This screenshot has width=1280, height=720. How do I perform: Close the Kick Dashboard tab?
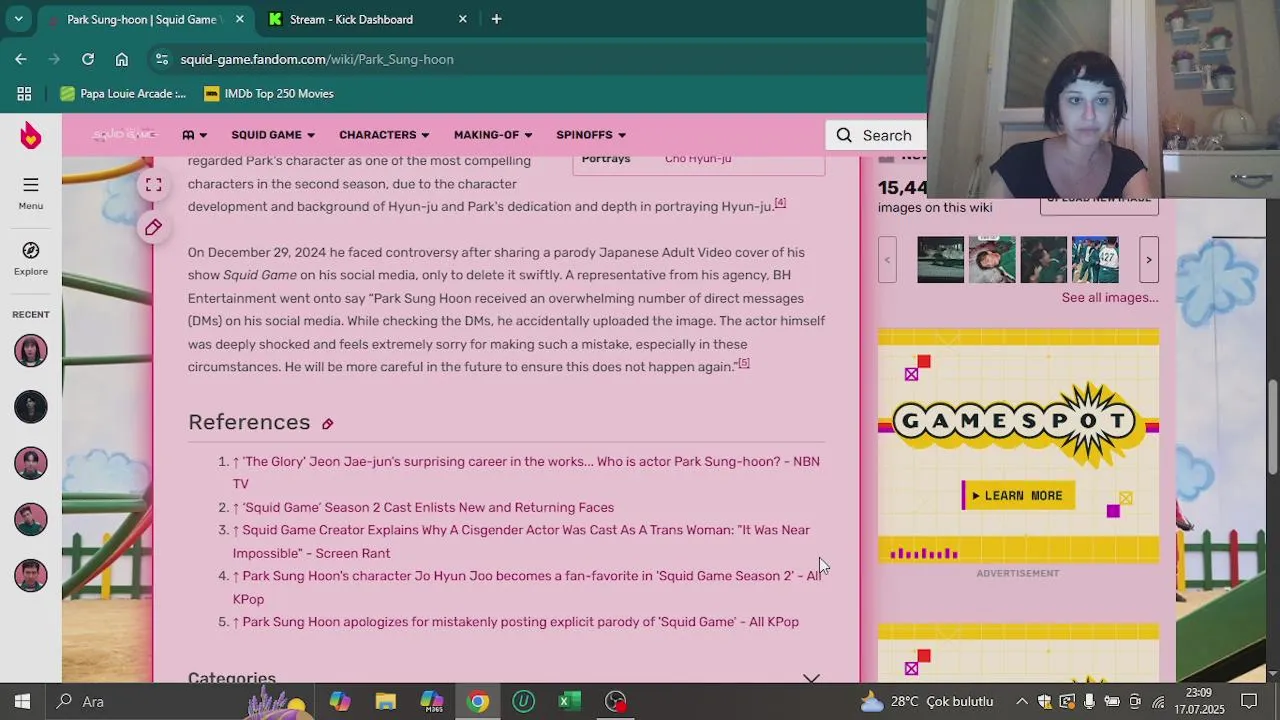[462, 19]
